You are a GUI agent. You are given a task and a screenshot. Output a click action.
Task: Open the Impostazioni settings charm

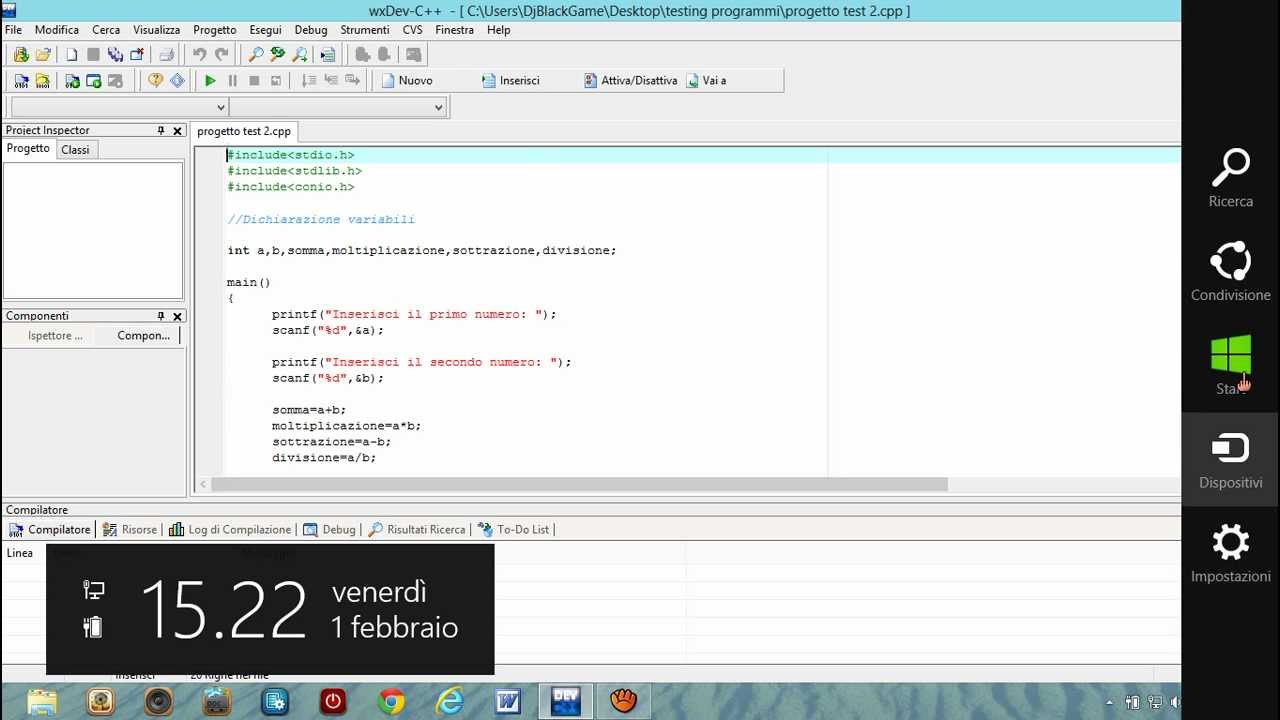pyautogui.click(x=1231, y=553)
